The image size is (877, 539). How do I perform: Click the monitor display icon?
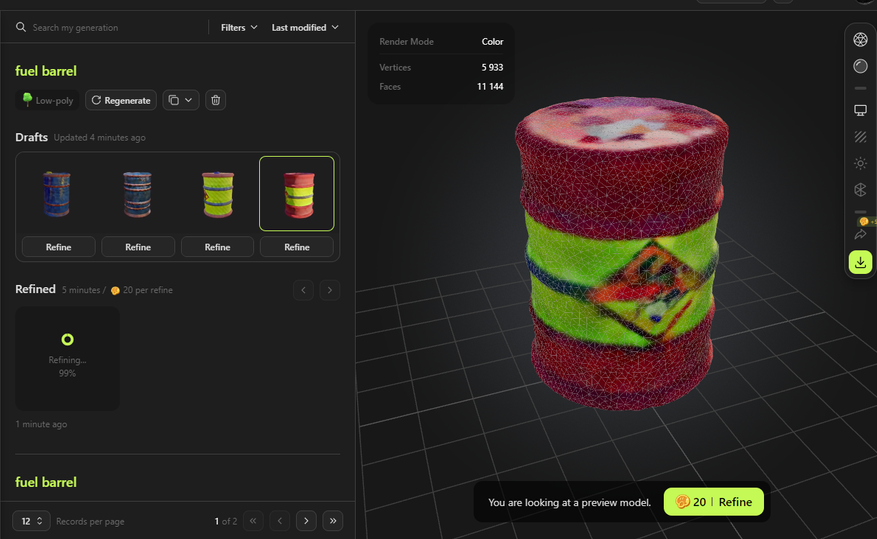(x=860, y=110)
